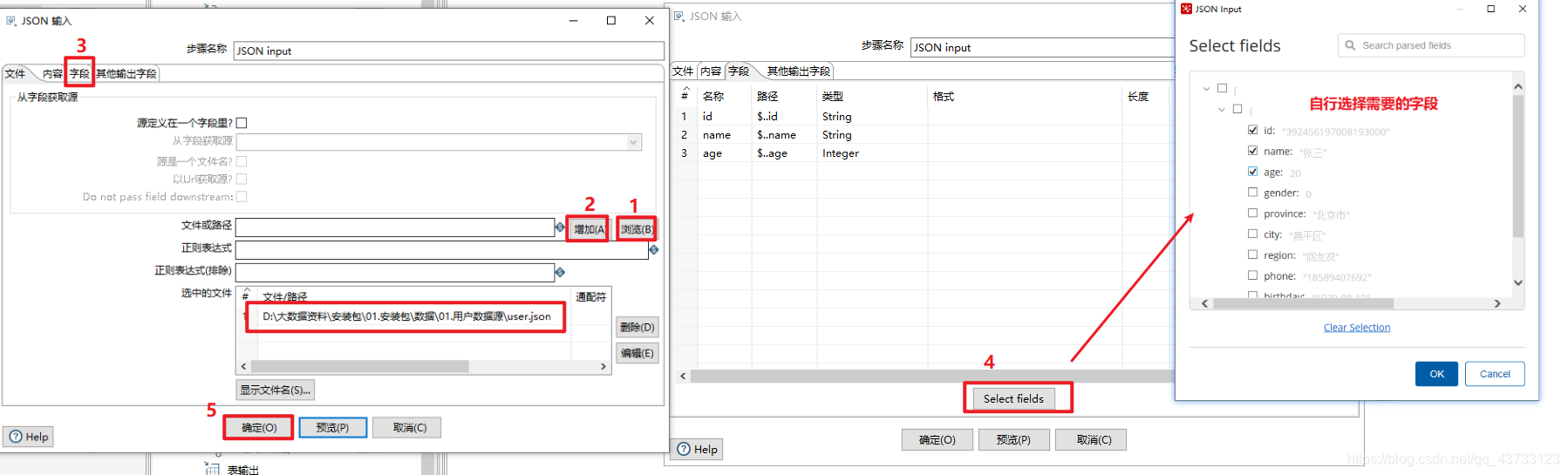Click the variable diamond icon beside 正则表达式(排除) field
This screenshot has height=475, width=1568.
pos(560,272)
